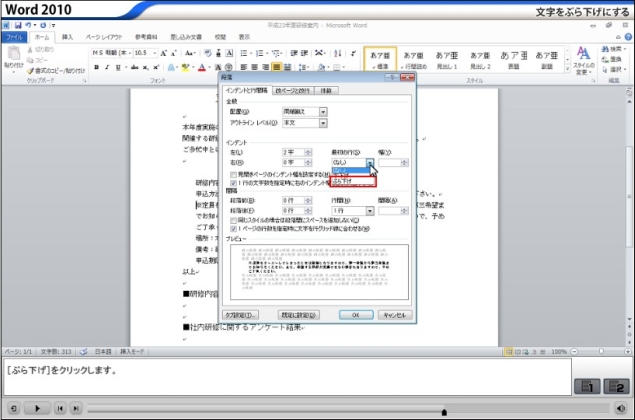This screenshot has width=635, height=420.
Task: Toggle the snap-to-grid lines checkbox
Action: 233,229
